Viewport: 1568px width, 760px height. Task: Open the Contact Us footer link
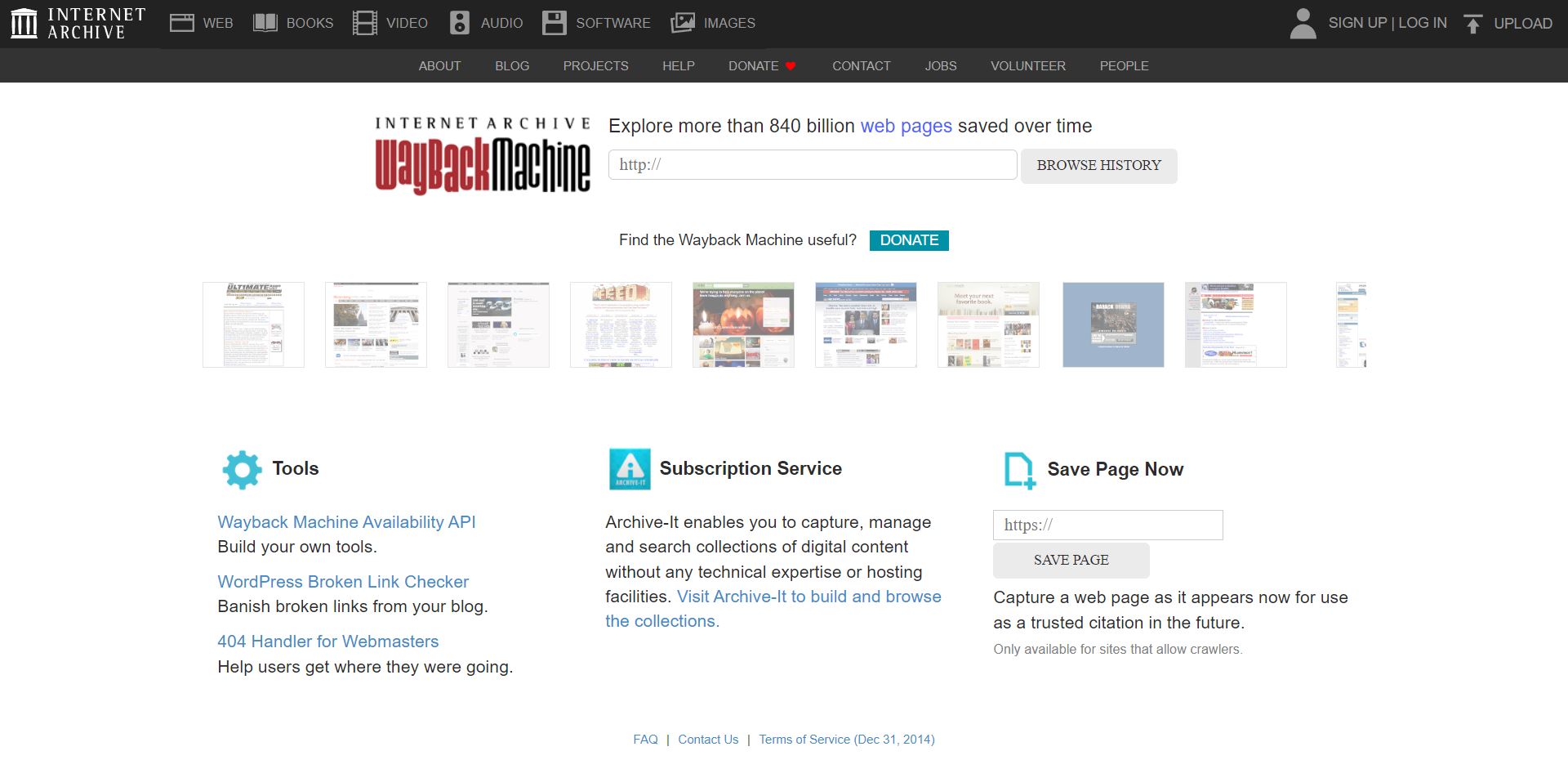click(708, 740)
